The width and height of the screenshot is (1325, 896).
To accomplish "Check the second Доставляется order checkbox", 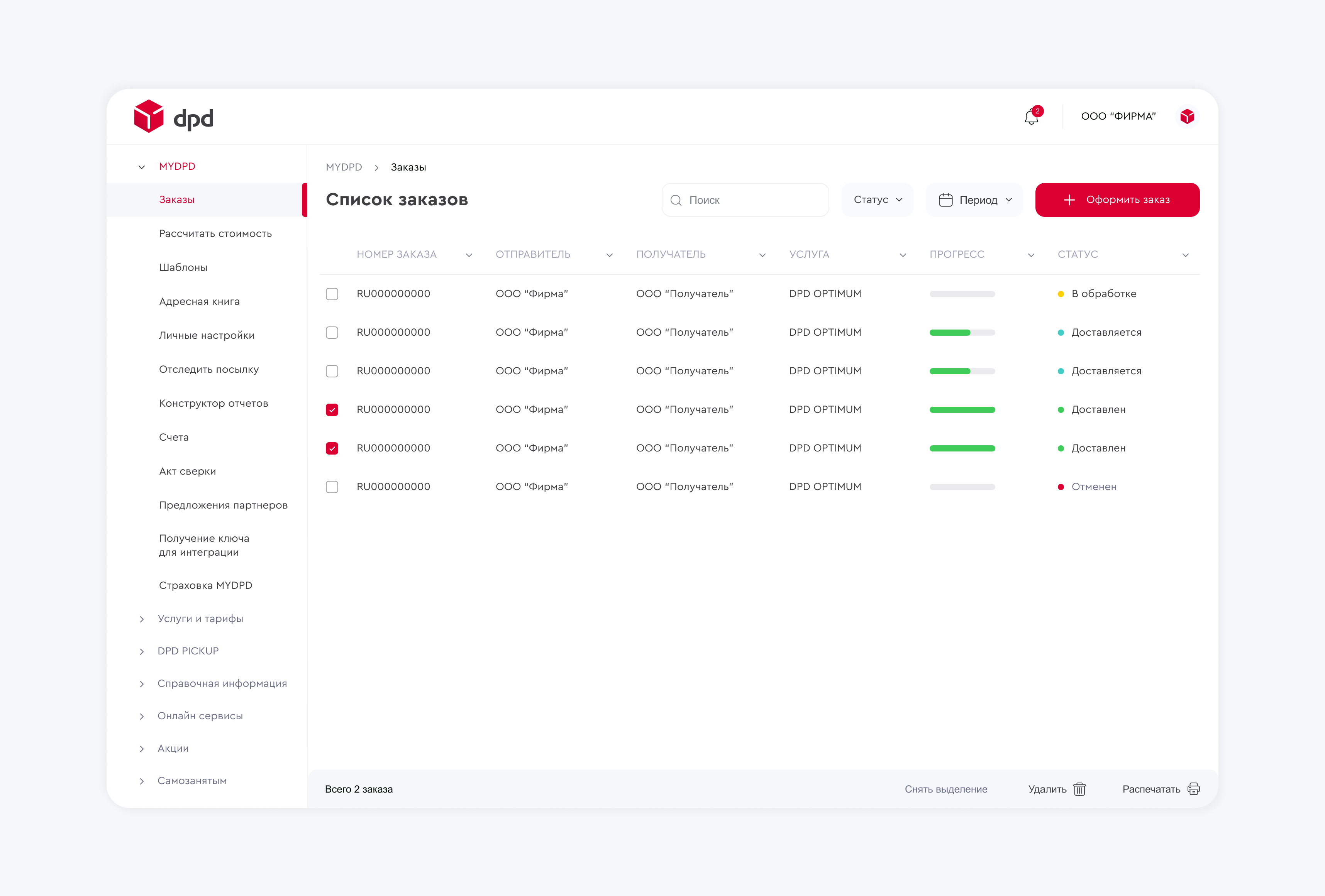I will [332, 371].
